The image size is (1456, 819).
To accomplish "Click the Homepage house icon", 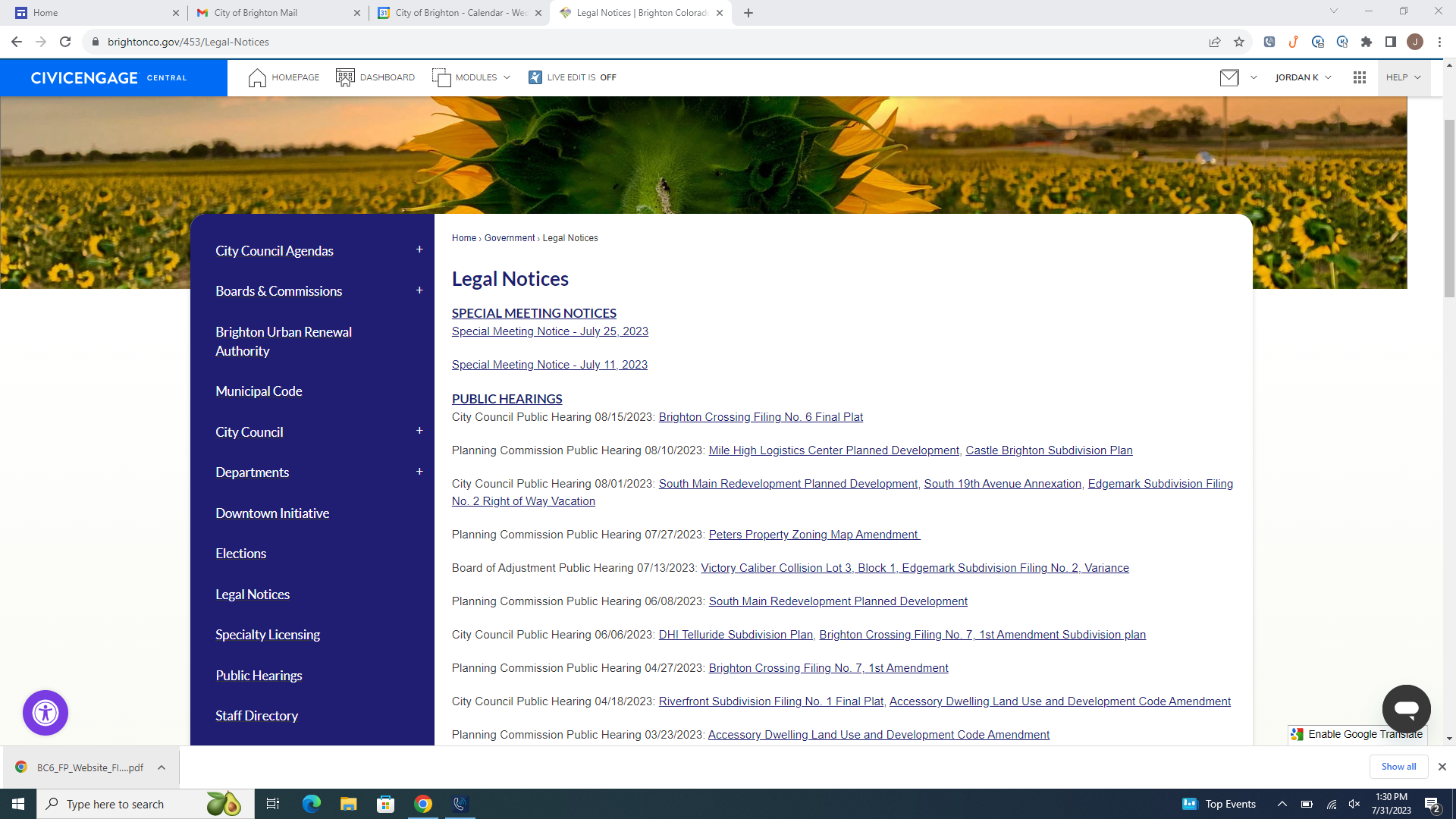I will pos(257,77).
